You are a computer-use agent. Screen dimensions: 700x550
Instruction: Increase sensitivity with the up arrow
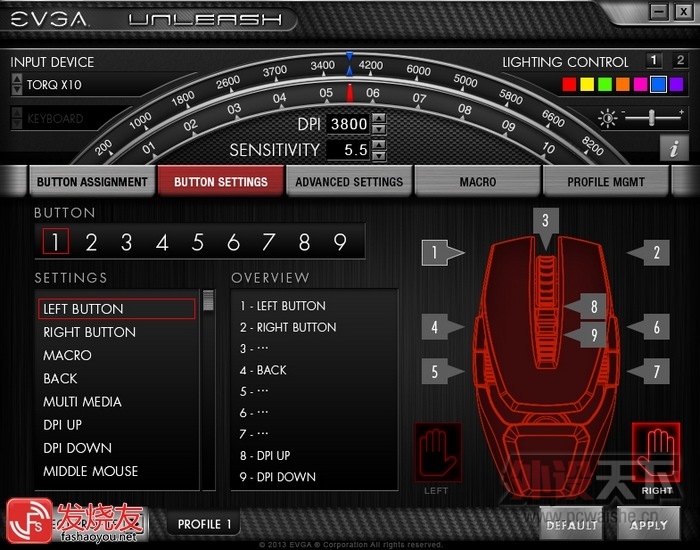pyautogui.click(x=379, y=144)
